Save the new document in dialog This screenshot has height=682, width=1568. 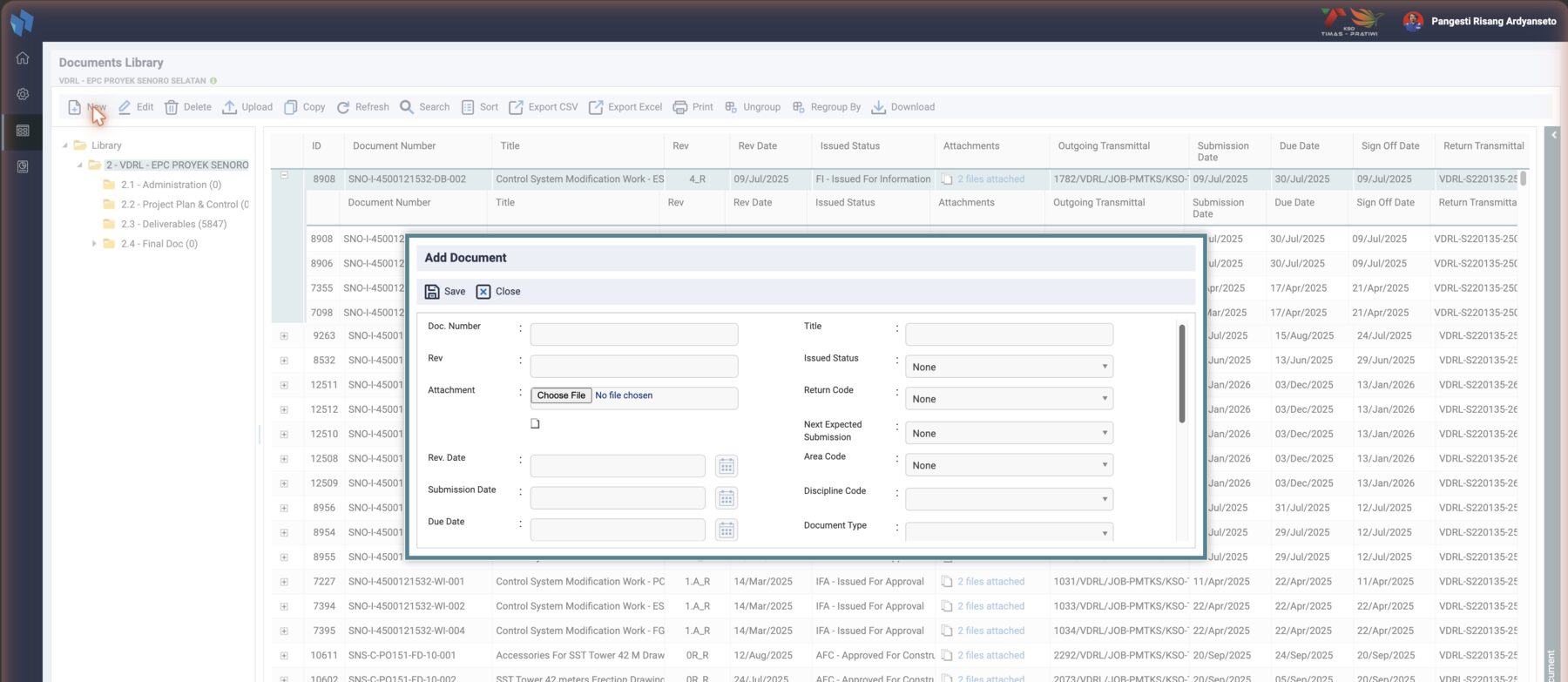tap(444, 292)
